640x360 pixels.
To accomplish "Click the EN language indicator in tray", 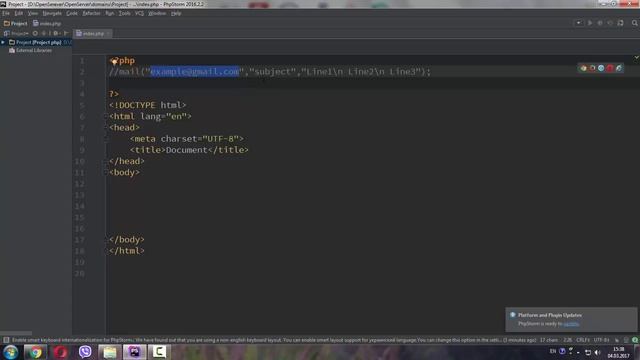I will (553, 351).
